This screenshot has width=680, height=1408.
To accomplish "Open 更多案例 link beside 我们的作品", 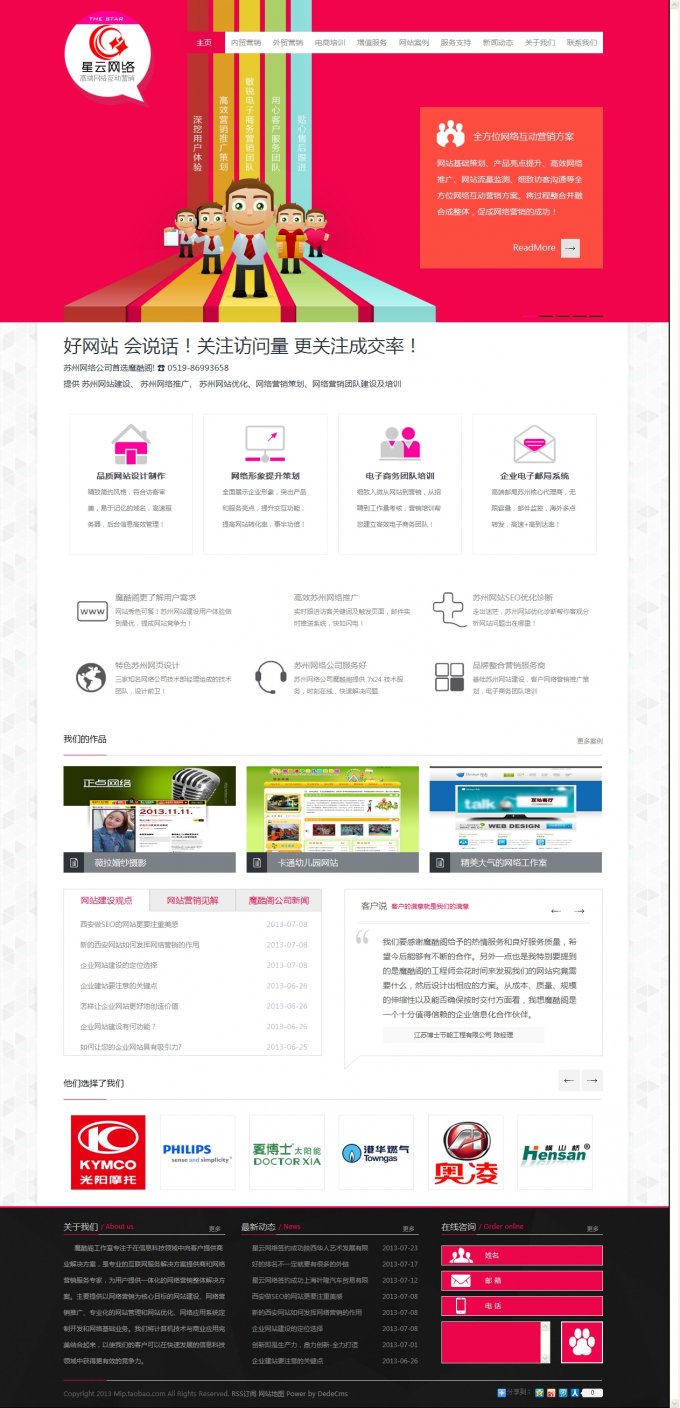I will [590, 741].
